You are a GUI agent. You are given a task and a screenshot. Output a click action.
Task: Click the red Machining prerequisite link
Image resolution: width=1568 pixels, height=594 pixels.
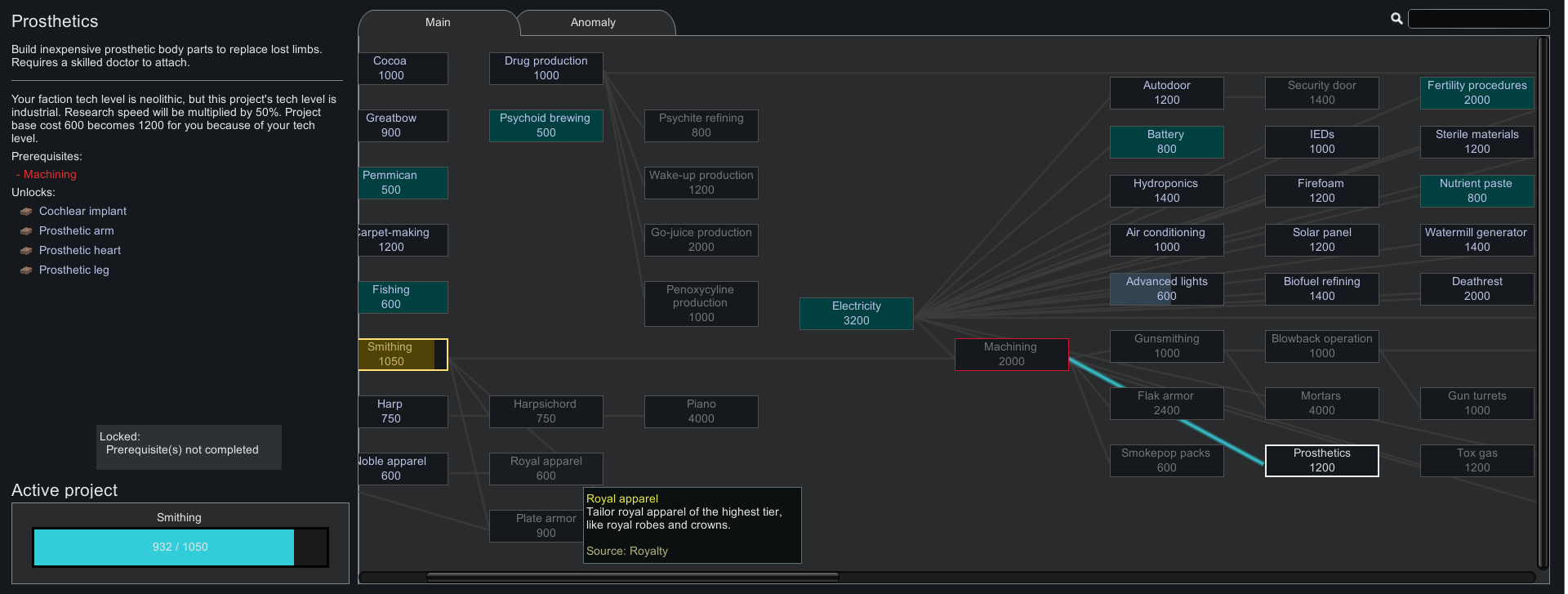50,175
